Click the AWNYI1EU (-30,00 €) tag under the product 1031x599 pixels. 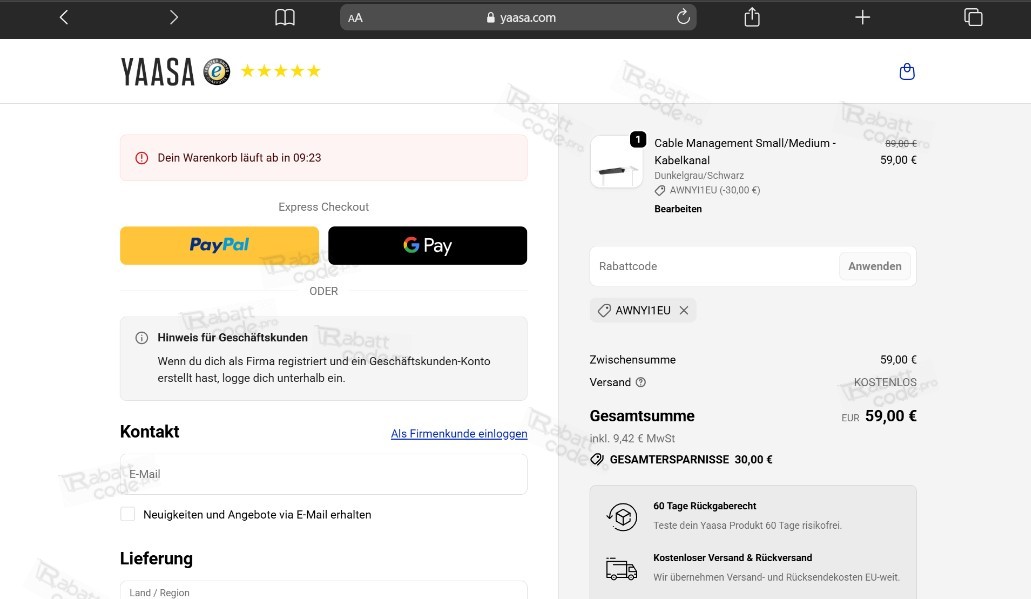(x=707, y=190)
